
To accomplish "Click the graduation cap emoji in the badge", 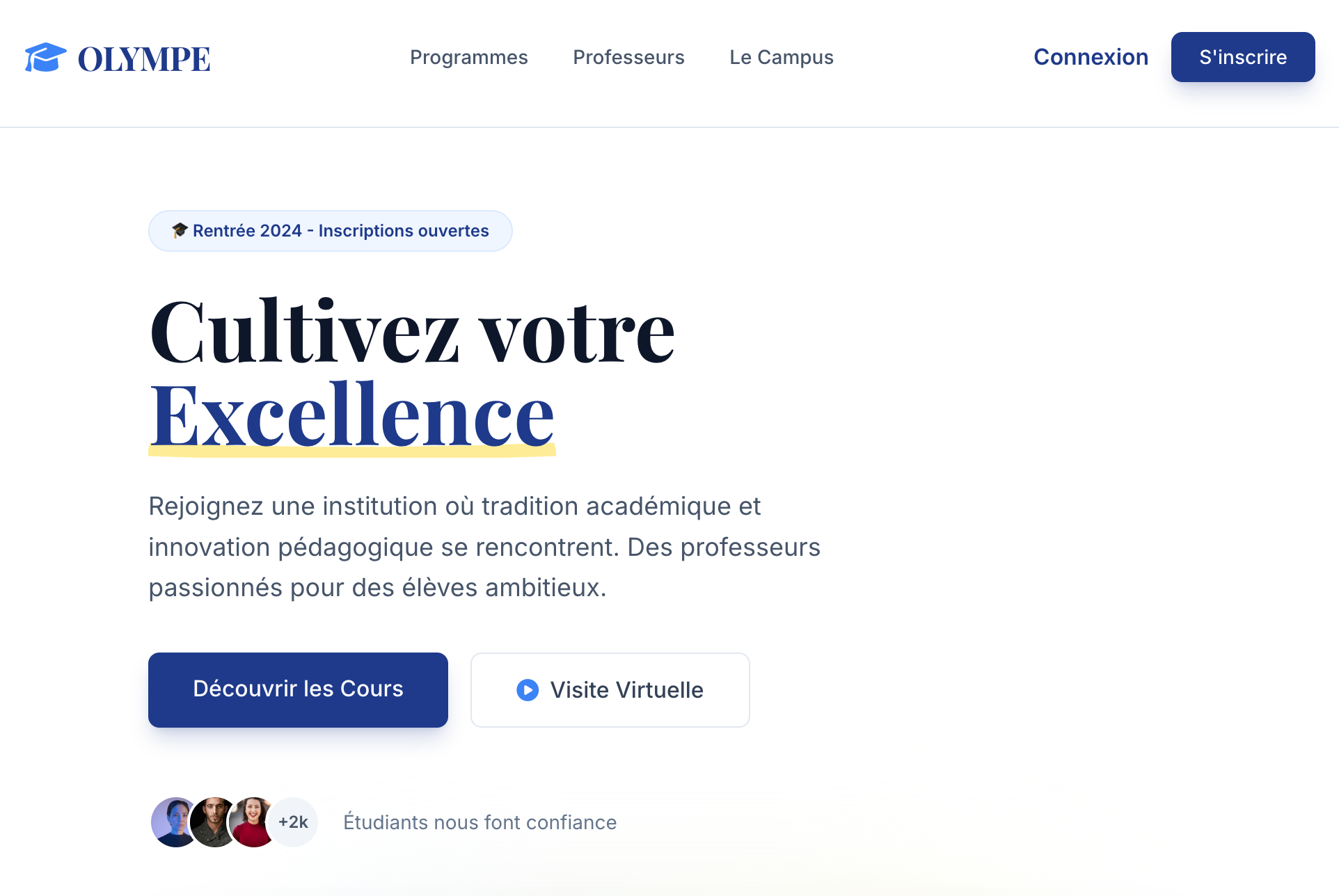I will pos(179,230).
